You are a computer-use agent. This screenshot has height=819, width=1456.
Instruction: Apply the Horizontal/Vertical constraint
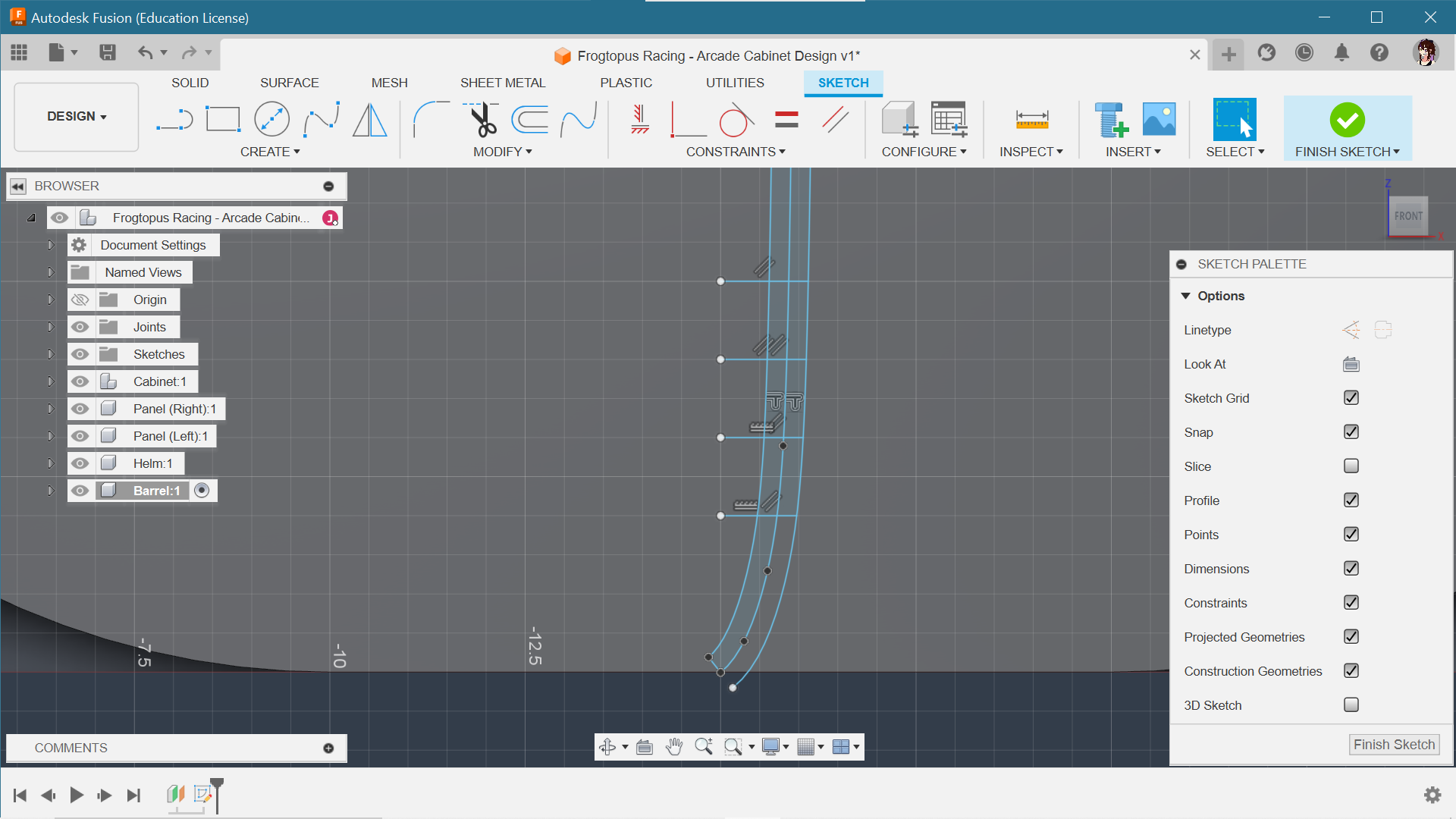[x=640, y=120]
